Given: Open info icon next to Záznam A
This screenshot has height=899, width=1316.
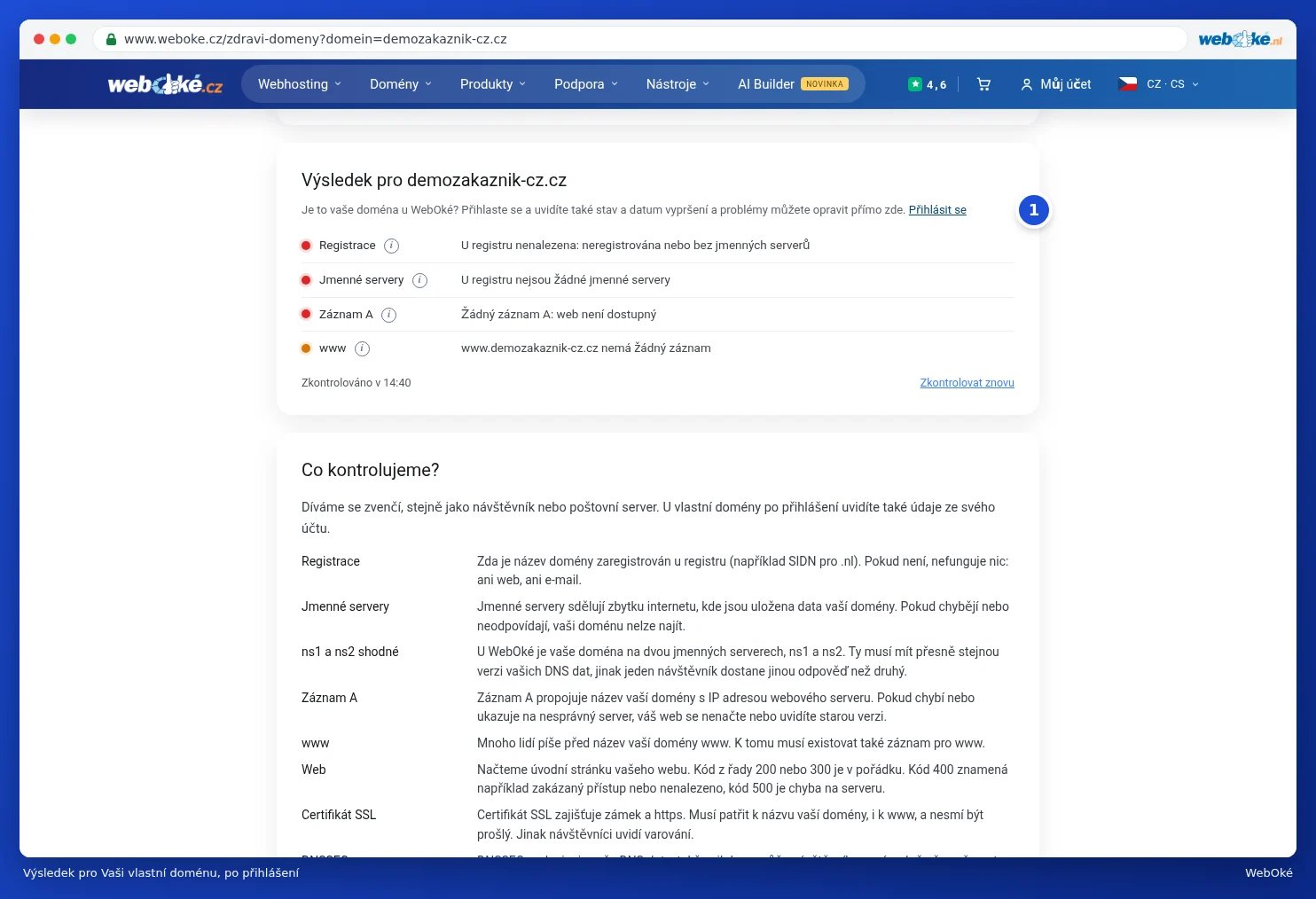Looking at the screenshot, I should pos(388,315).
